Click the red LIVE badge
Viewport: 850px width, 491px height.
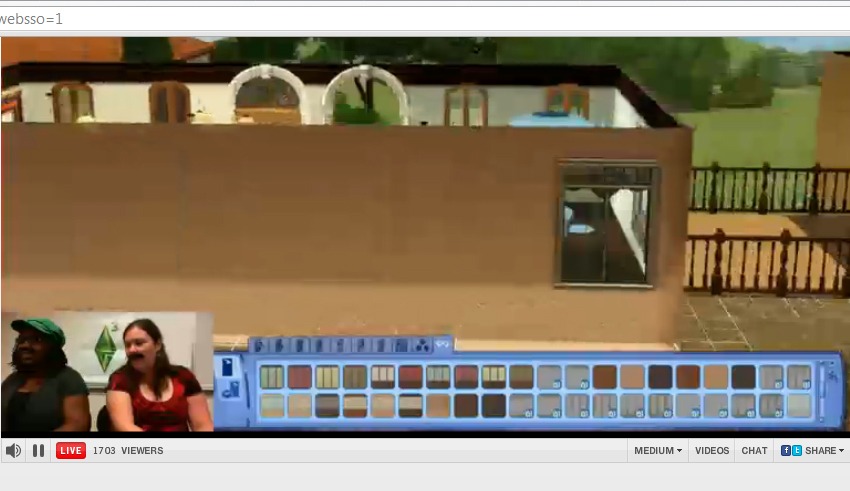pyautogui.click(x=70, y=450)
